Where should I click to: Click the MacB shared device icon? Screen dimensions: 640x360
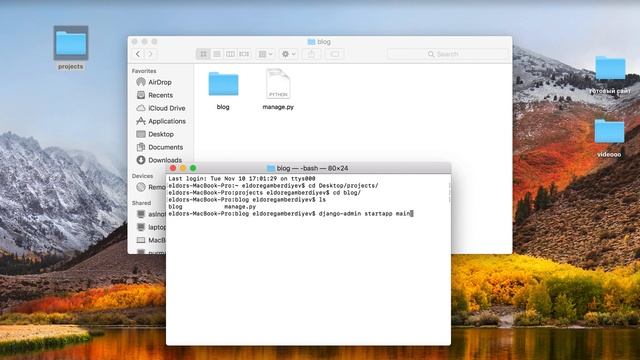141,240
